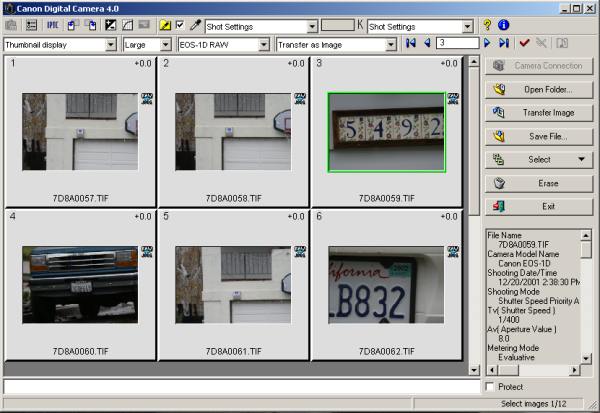Open the Transfer as Image dropdown
Viewport: 600px width, 413px height.
point(391,45)
